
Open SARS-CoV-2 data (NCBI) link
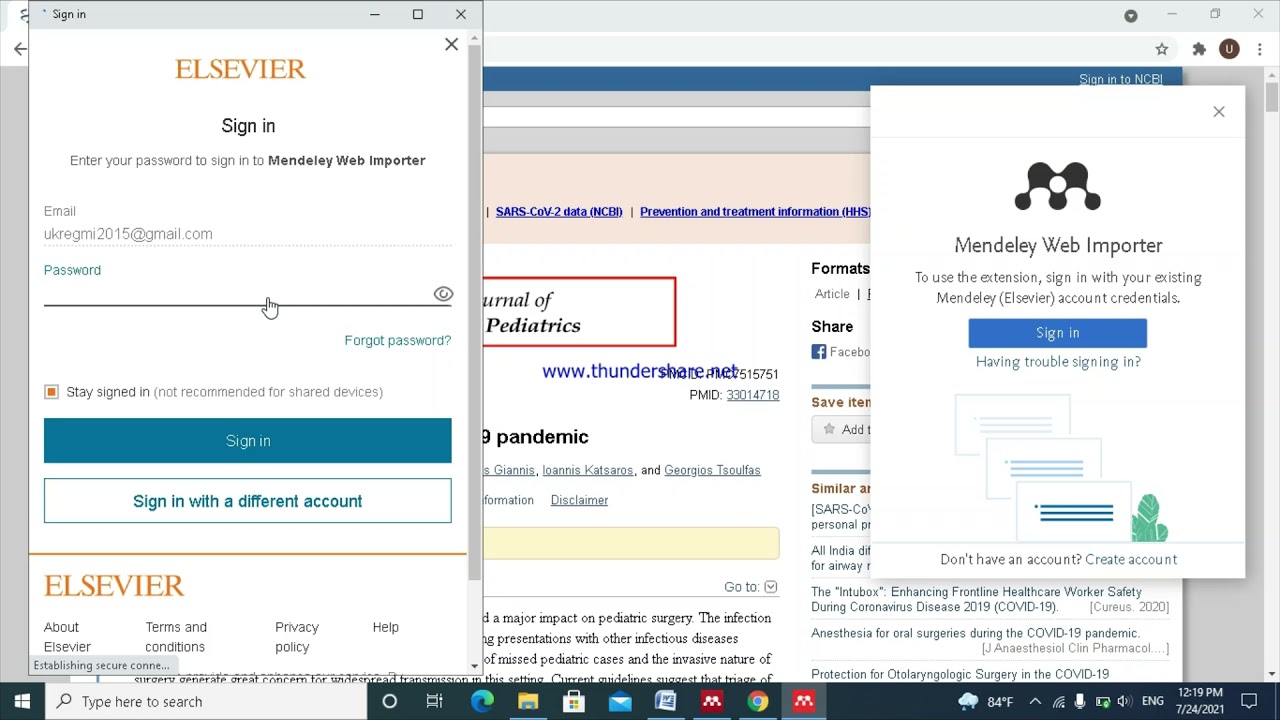[x=559, y=212]
